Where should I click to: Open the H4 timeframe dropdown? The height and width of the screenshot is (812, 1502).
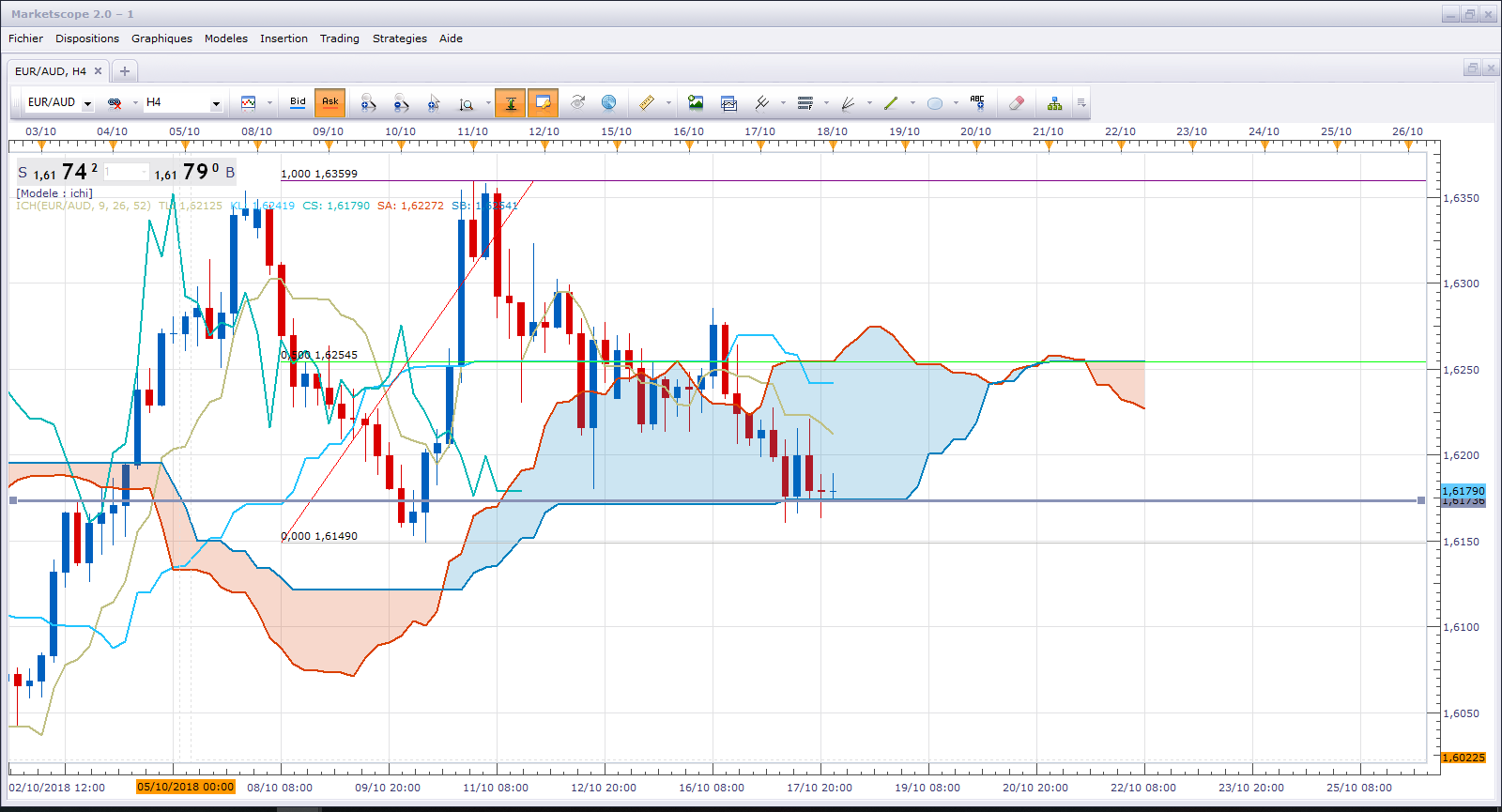(216, 103)
